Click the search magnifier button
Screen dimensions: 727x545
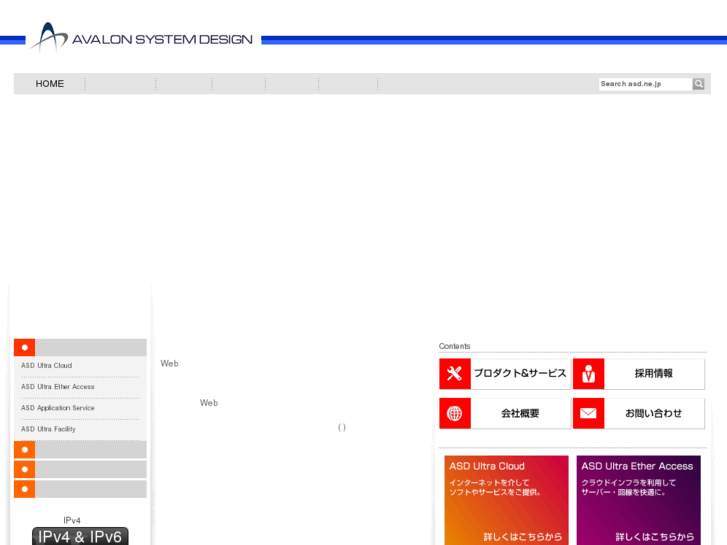click(698, 84)
